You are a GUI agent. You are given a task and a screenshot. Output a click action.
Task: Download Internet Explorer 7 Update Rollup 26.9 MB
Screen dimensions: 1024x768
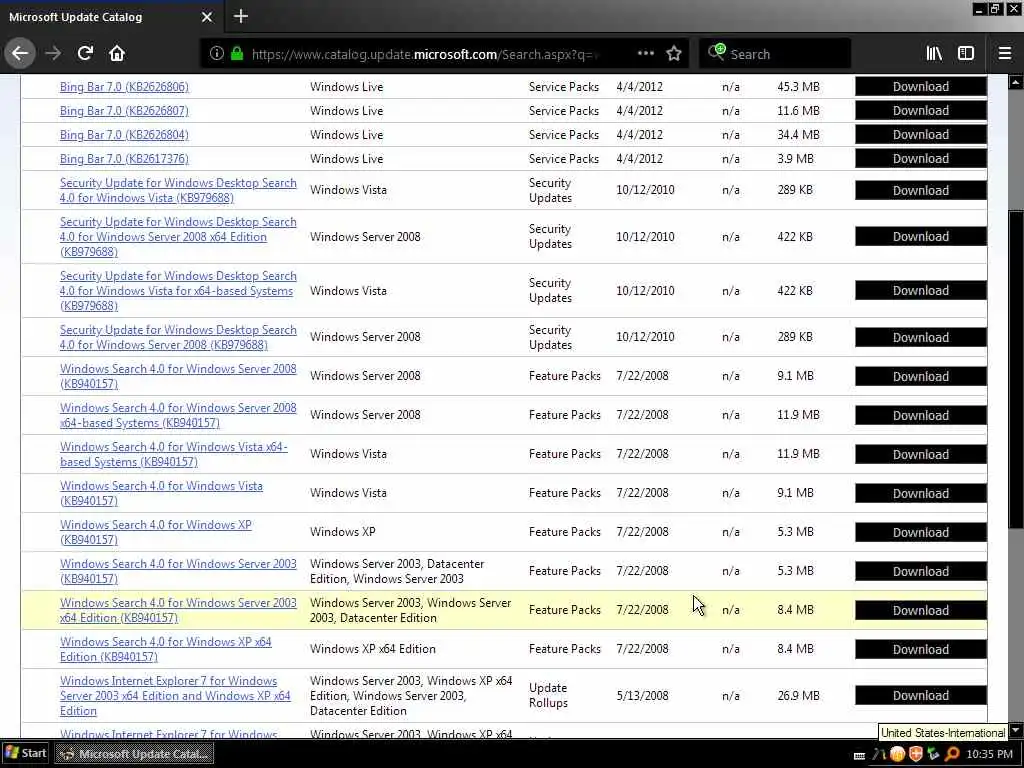tap(920, 696)
